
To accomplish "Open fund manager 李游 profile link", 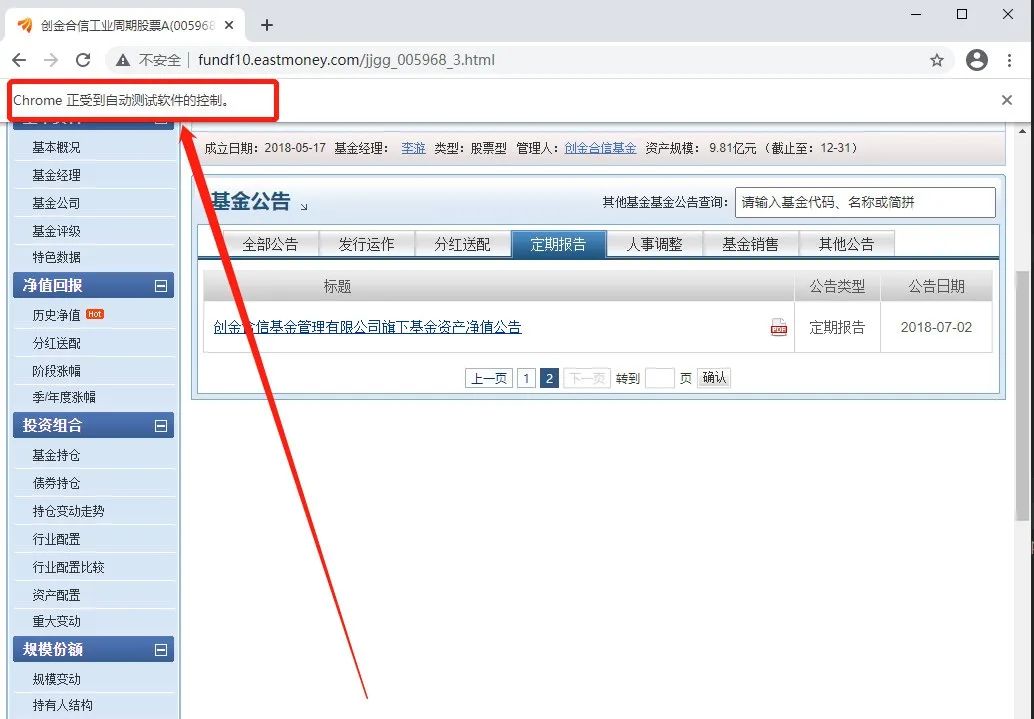I will pyautogui.click(x=413, y=146).
